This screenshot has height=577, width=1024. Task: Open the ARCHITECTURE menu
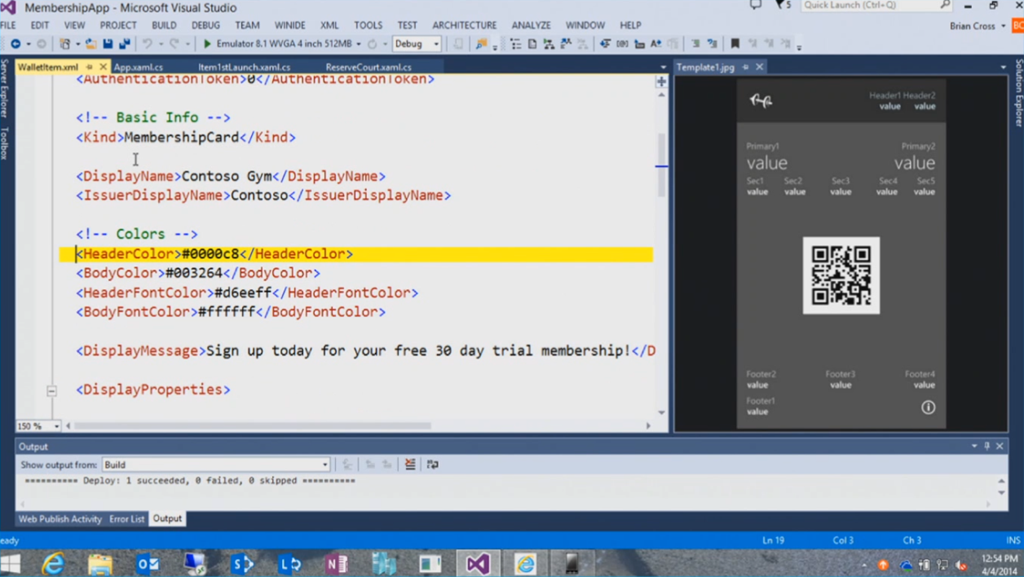[464, 25]
